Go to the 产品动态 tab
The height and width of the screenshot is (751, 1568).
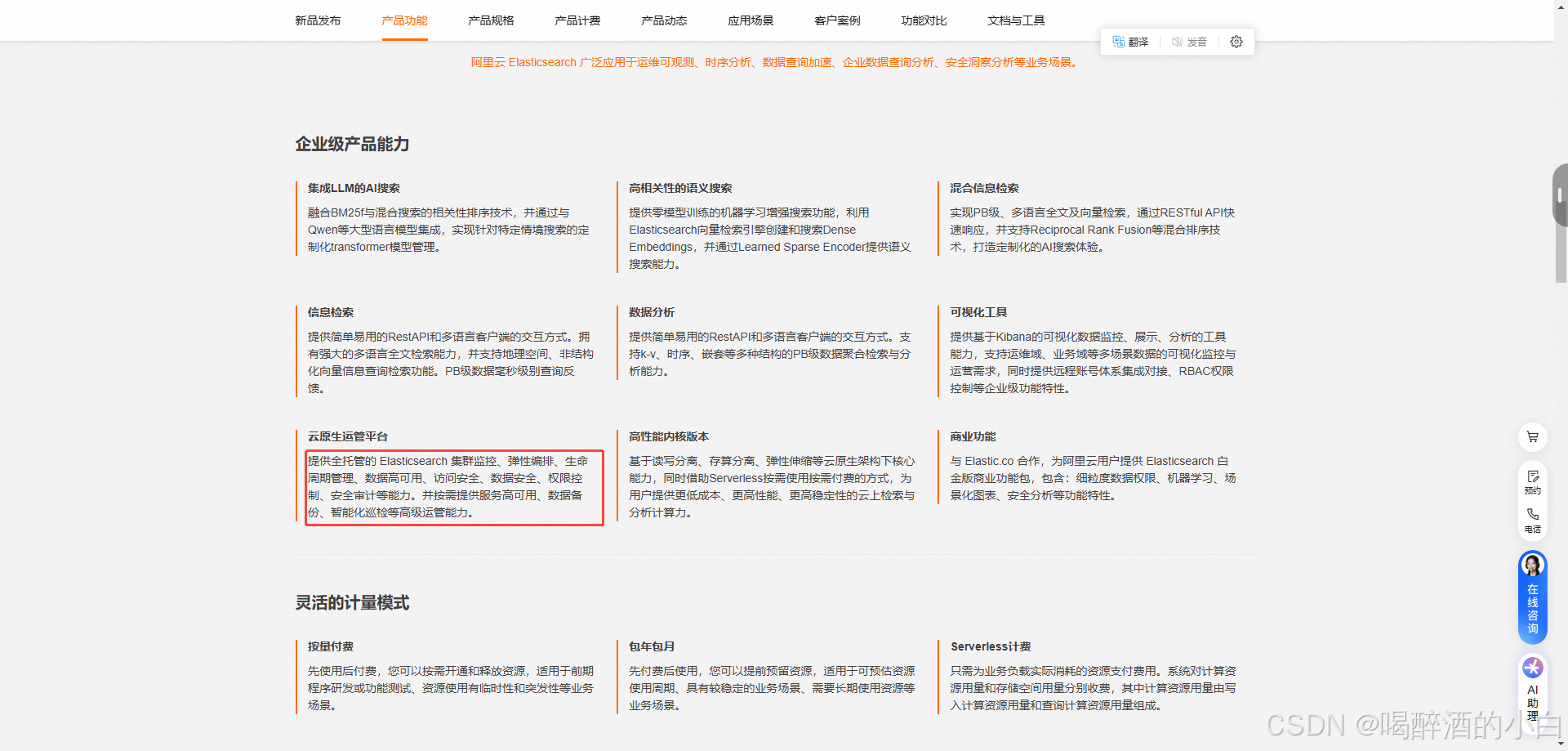tap(664, 20)
